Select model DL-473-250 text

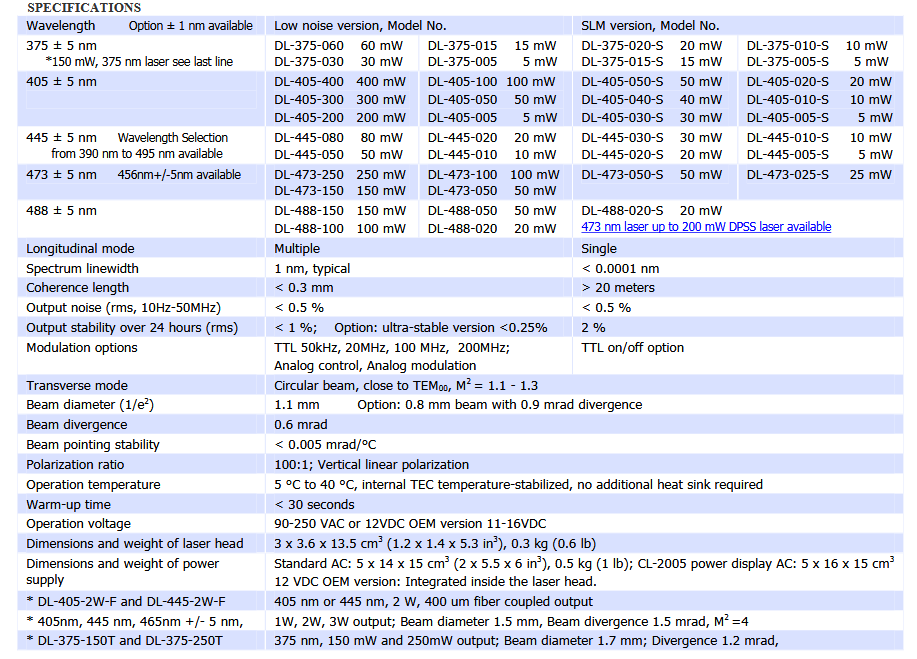(309, 175)
